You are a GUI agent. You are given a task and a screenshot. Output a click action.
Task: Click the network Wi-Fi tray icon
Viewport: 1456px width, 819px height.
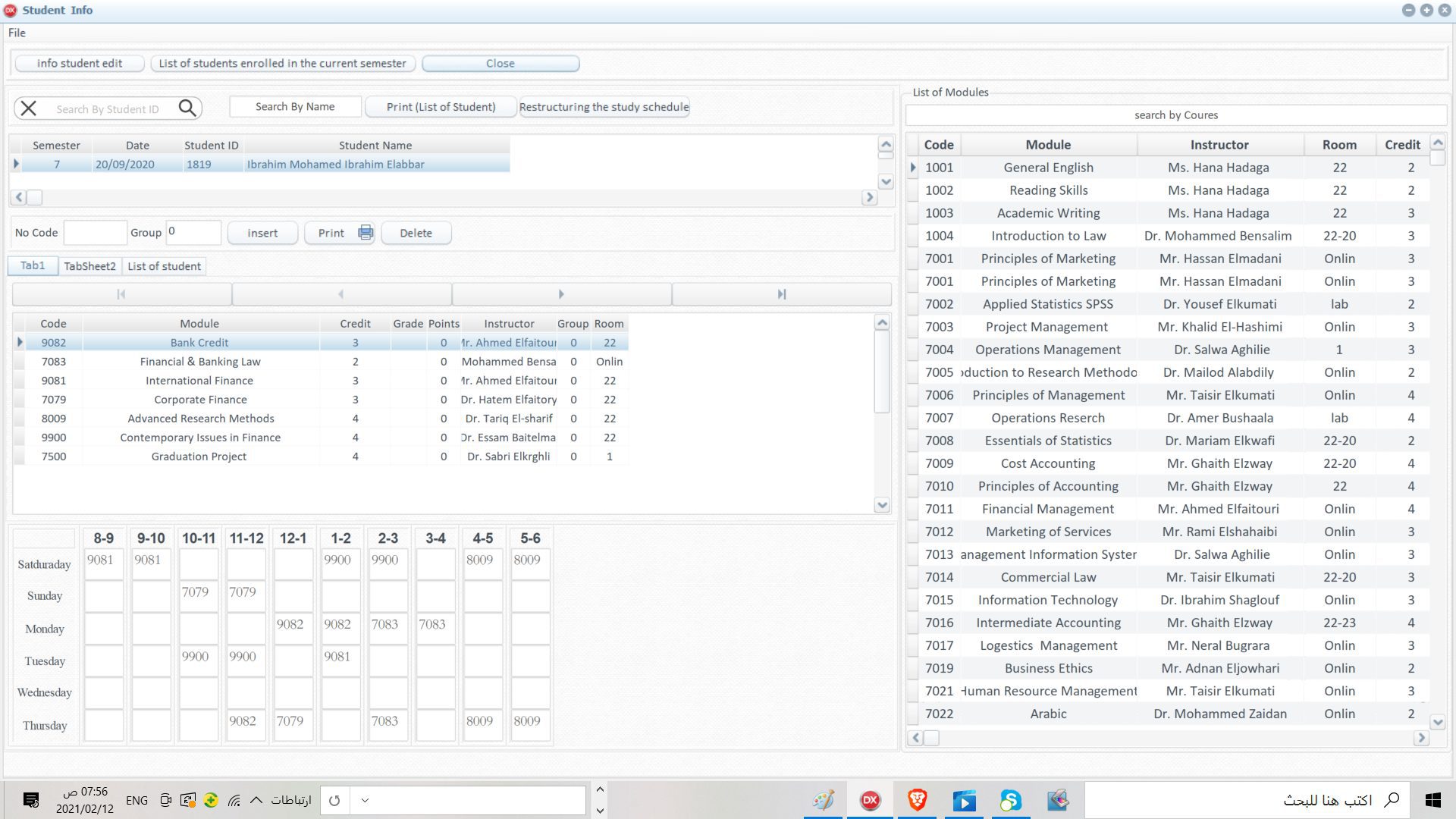point(234,800)
